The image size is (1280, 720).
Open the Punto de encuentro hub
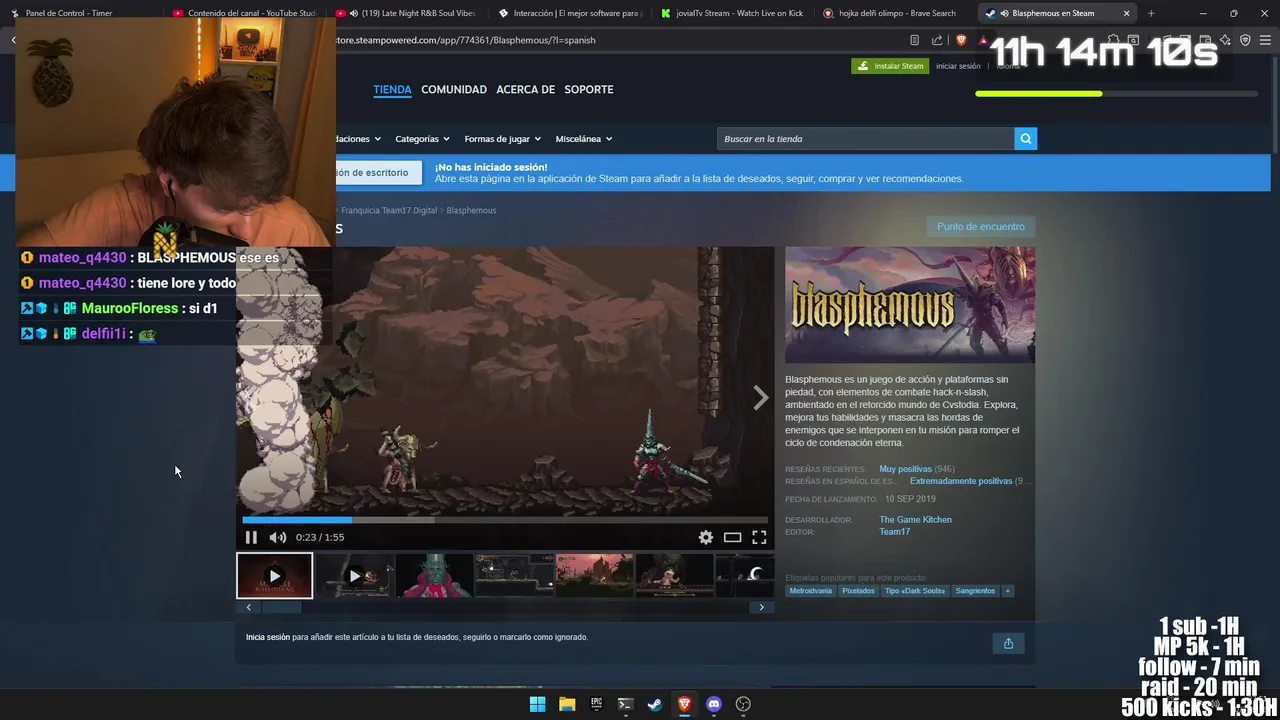click(981, 227)
